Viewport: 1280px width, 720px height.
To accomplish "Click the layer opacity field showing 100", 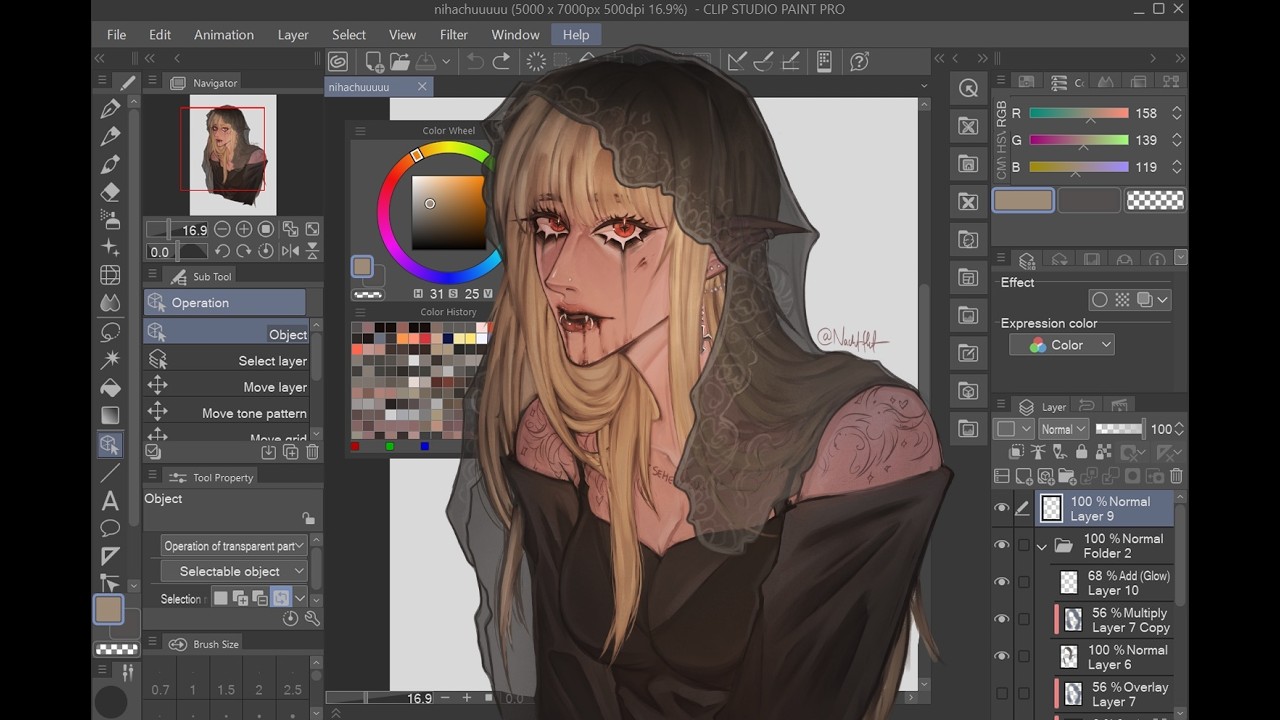I will [x=1161, y=429].
